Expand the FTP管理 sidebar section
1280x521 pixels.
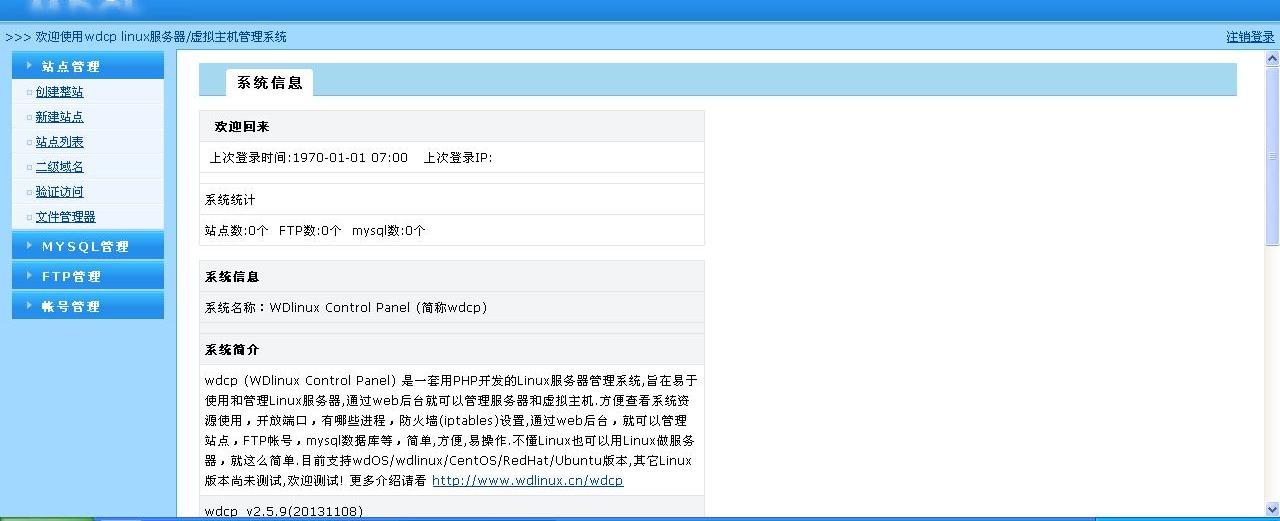pyautogui.click(x=71, y=276)
